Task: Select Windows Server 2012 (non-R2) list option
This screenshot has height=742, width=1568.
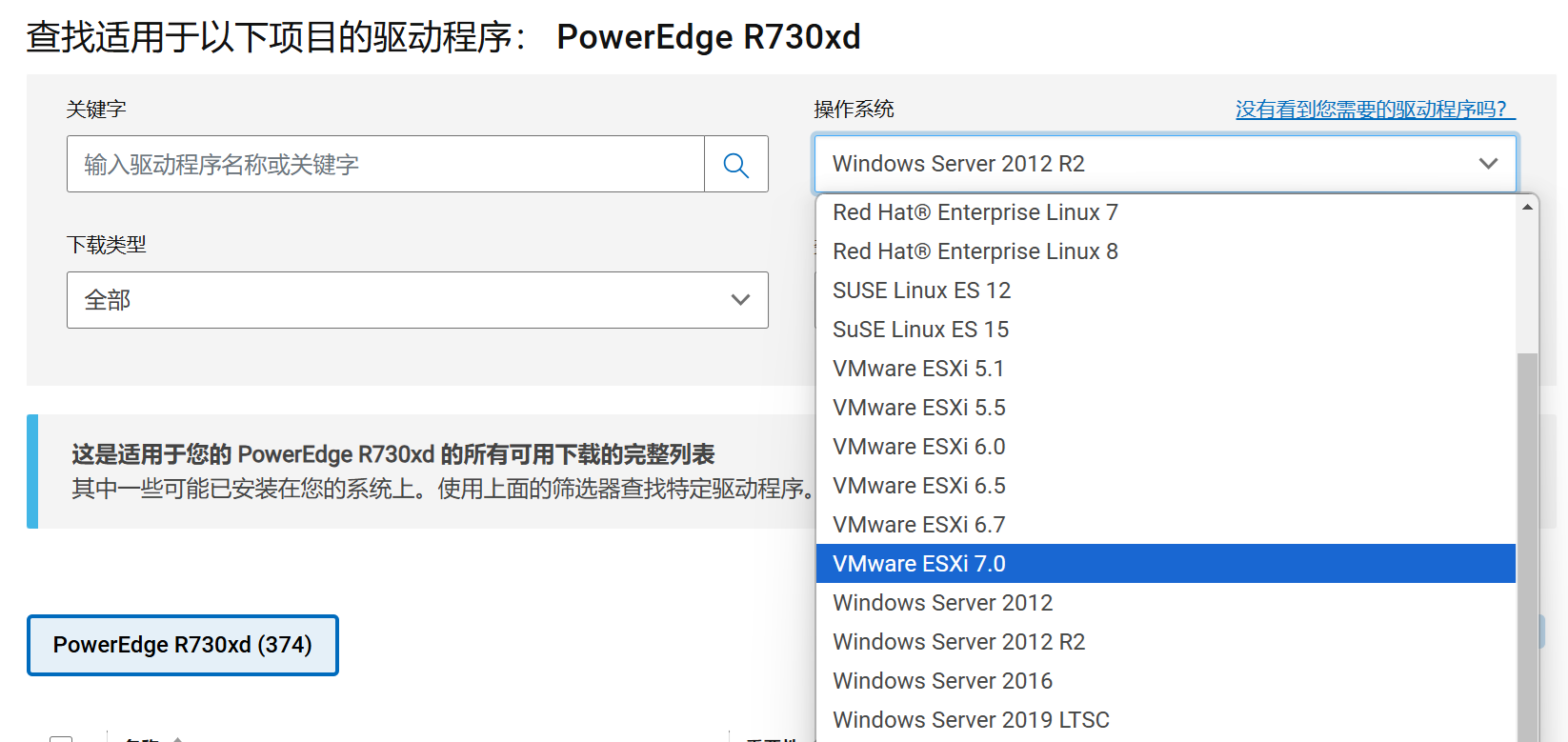Action: 942,603
